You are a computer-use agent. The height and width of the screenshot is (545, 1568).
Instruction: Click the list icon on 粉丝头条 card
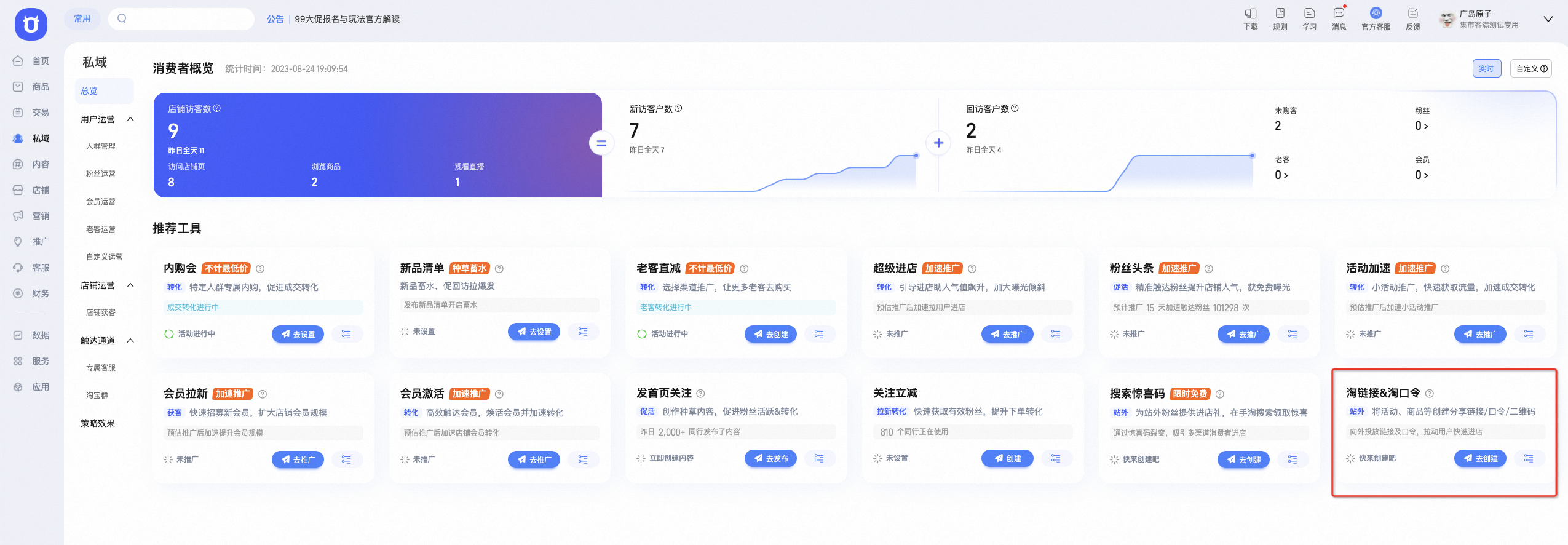click(1293, 334)
